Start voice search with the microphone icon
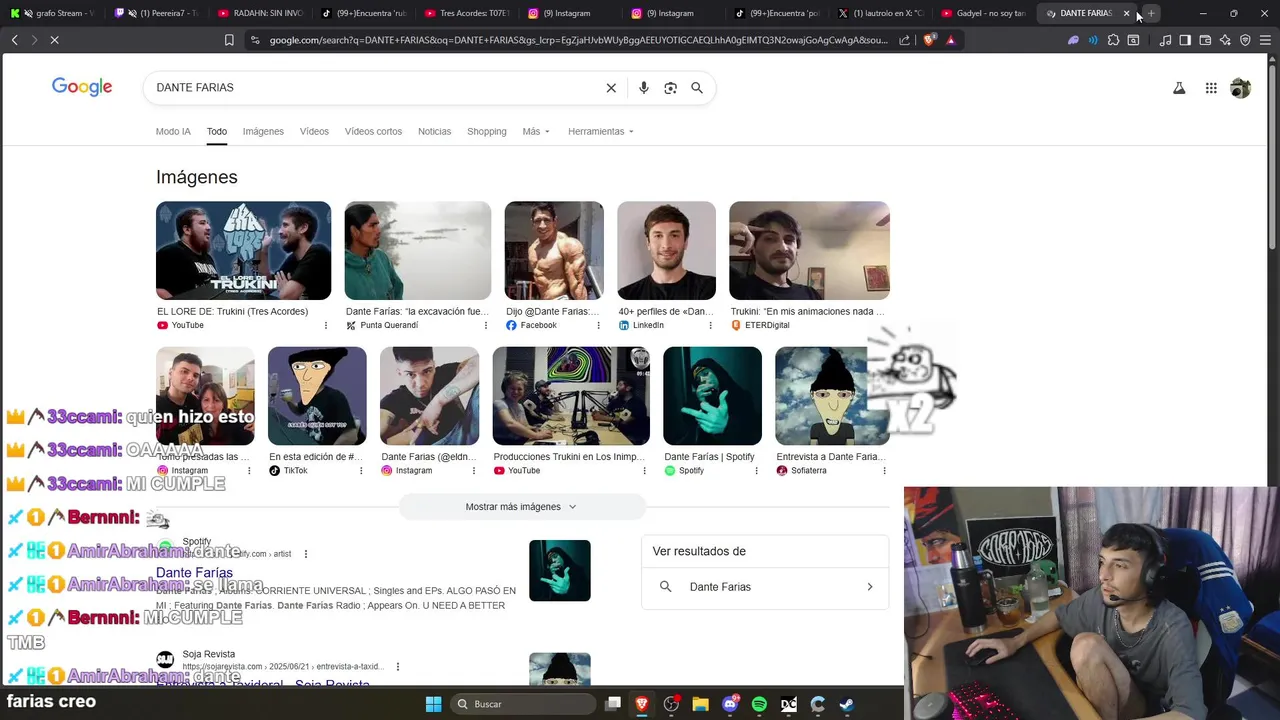1280x720 pixels. point(644,88)
